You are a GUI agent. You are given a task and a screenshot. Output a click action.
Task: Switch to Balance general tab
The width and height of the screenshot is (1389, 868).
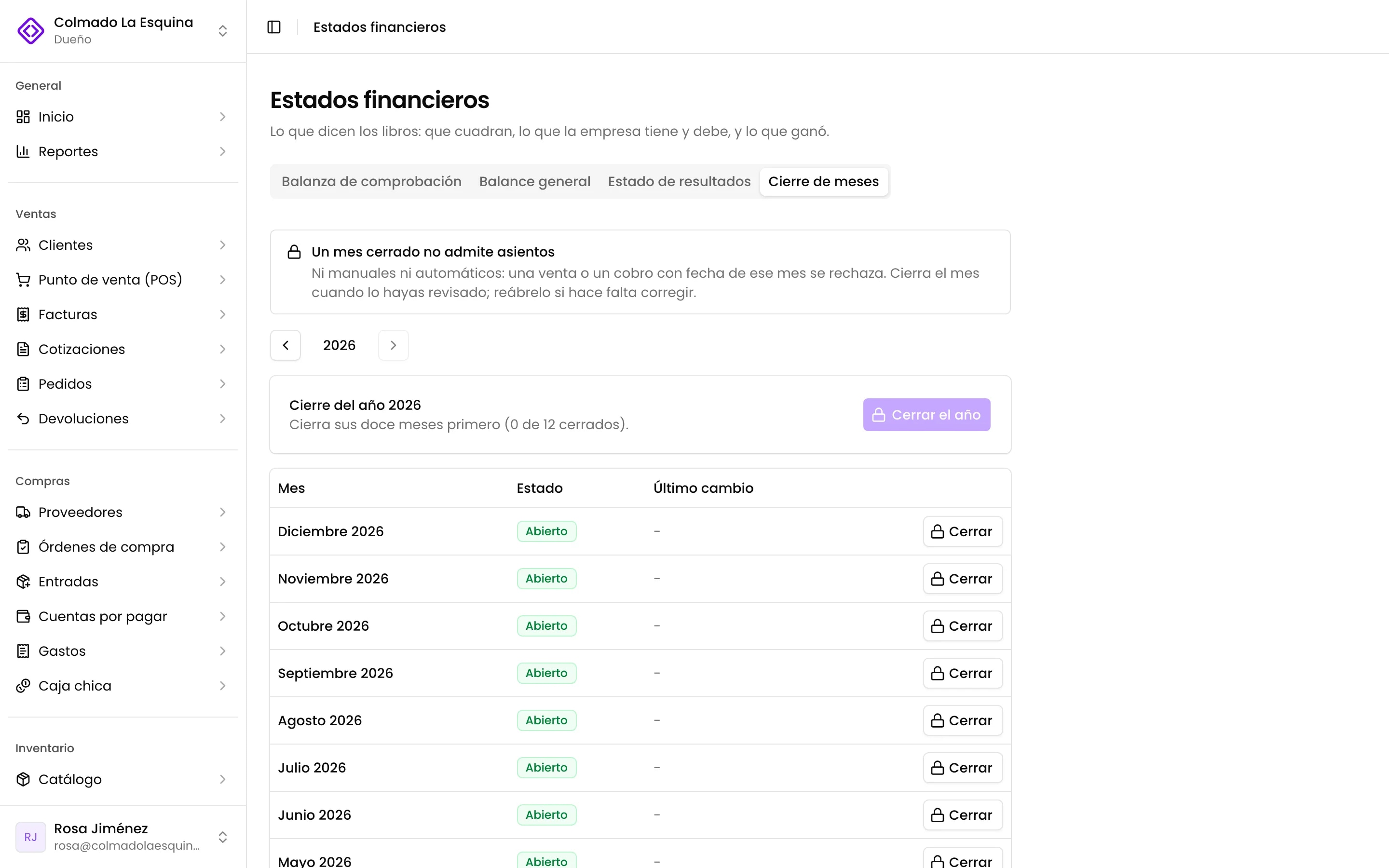[534, 181]
